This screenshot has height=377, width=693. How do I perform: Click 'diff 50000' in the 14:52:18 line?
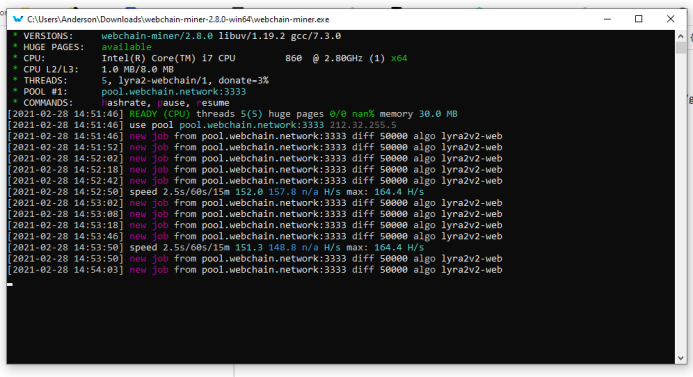pos(380,169)
